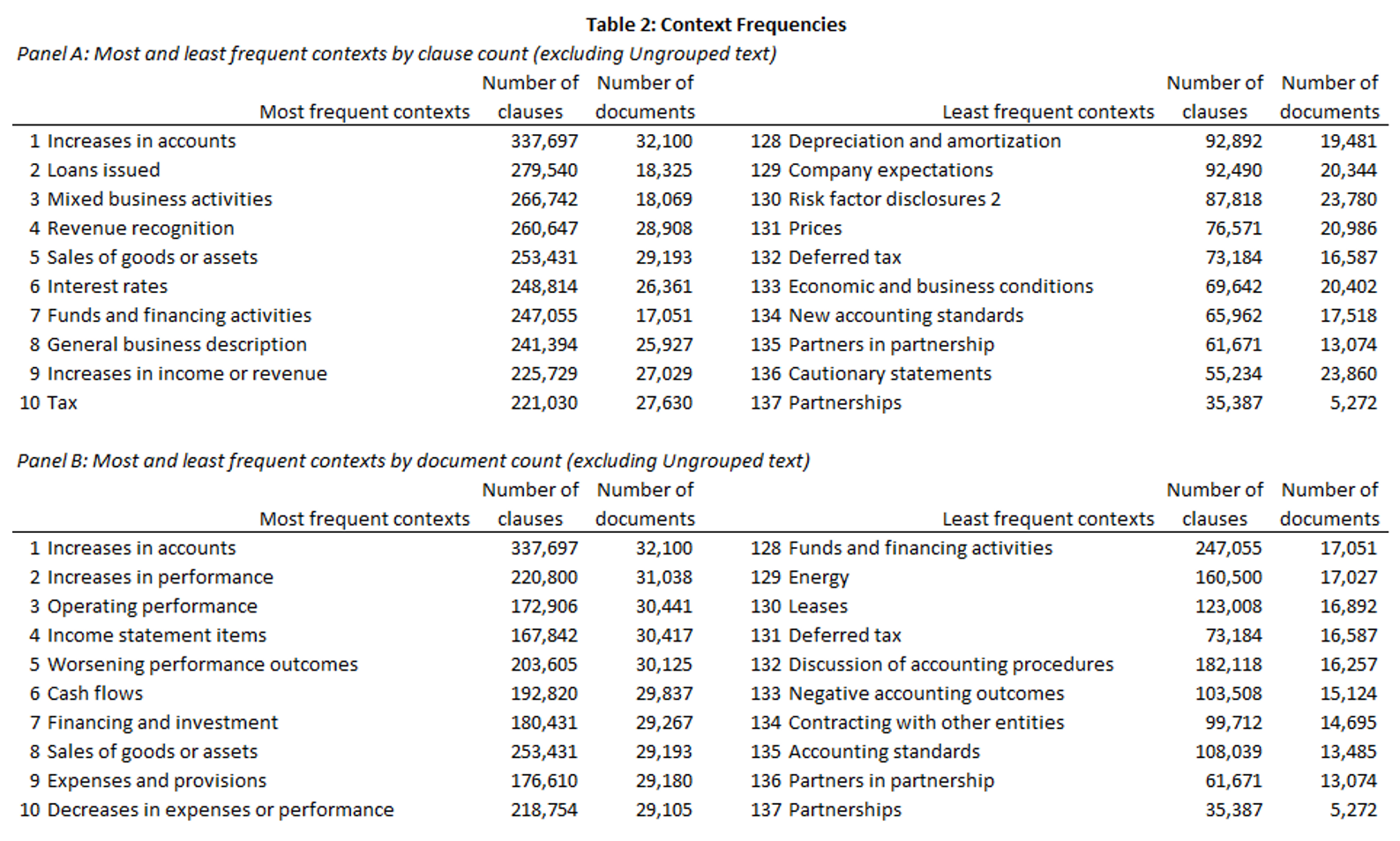Click Panel A's Least frequent contexts header
Viewport: 1400px width, 841px height.
[1048, 112]
